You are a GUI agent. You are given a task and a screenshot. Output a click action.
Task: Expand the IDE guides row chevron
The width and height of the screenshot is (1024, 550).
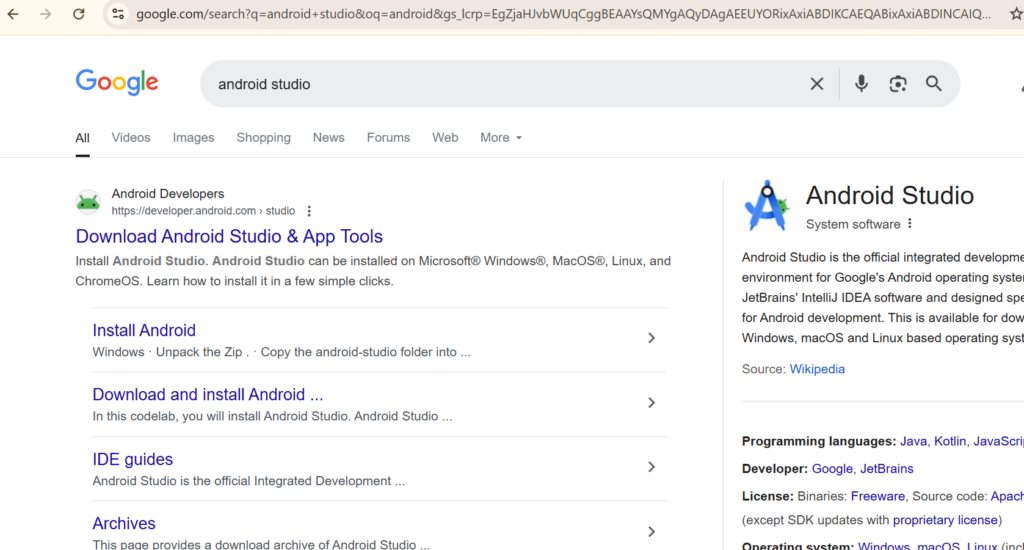coord(651,467)
